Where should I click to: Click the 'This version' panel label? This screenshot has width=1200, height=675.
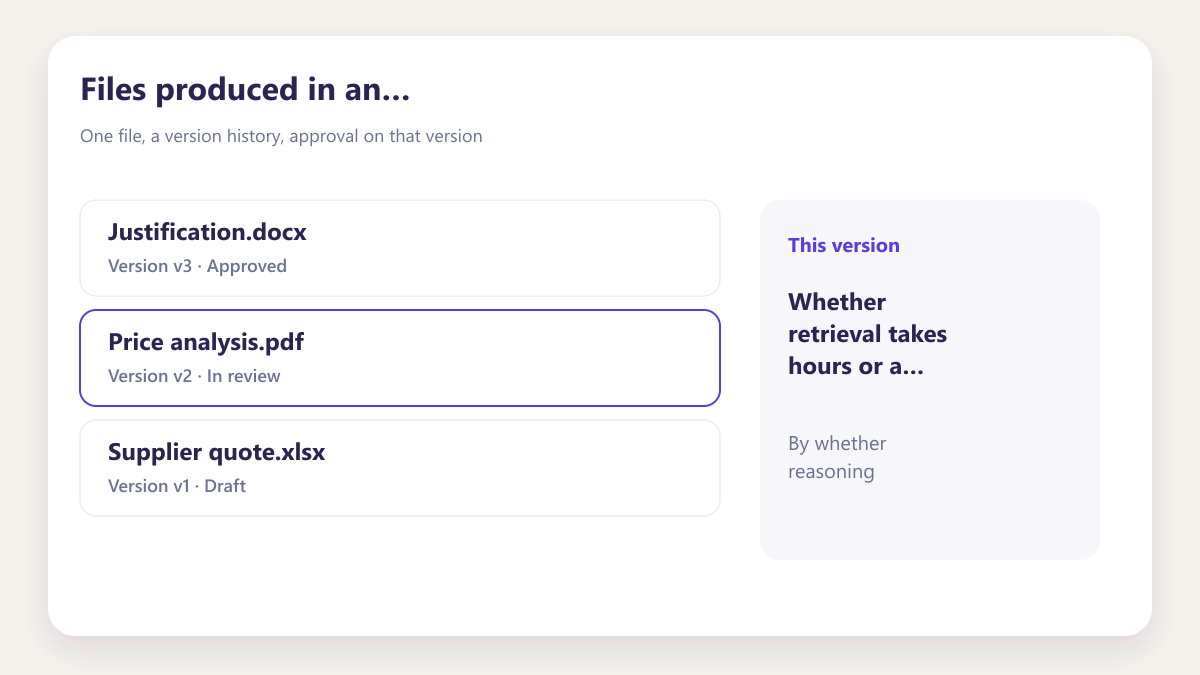[x=844, y=245]
